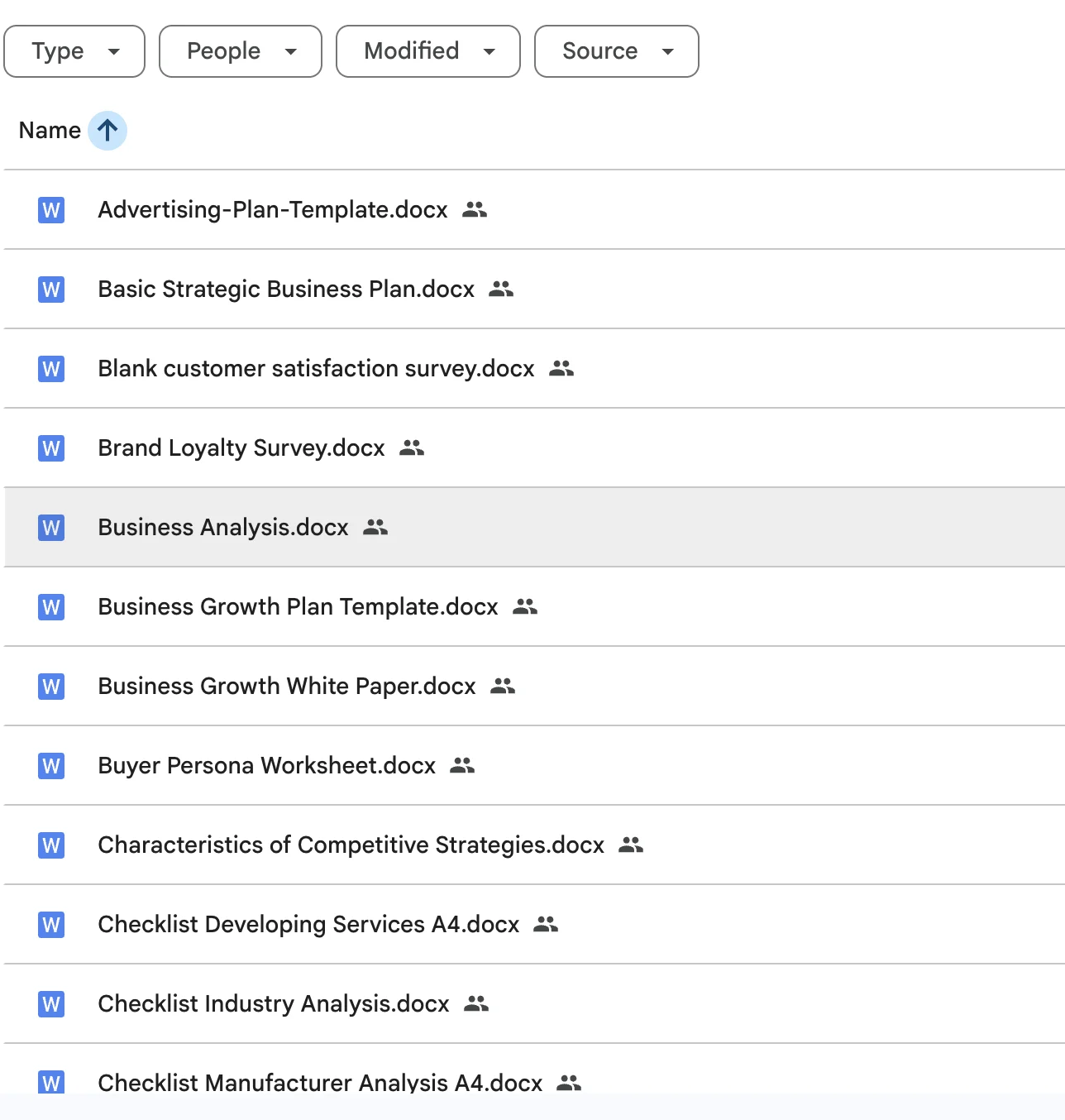Click the shared icon beside Characteristics of Competitive Strategies.docx

click(x=631, y=845)
